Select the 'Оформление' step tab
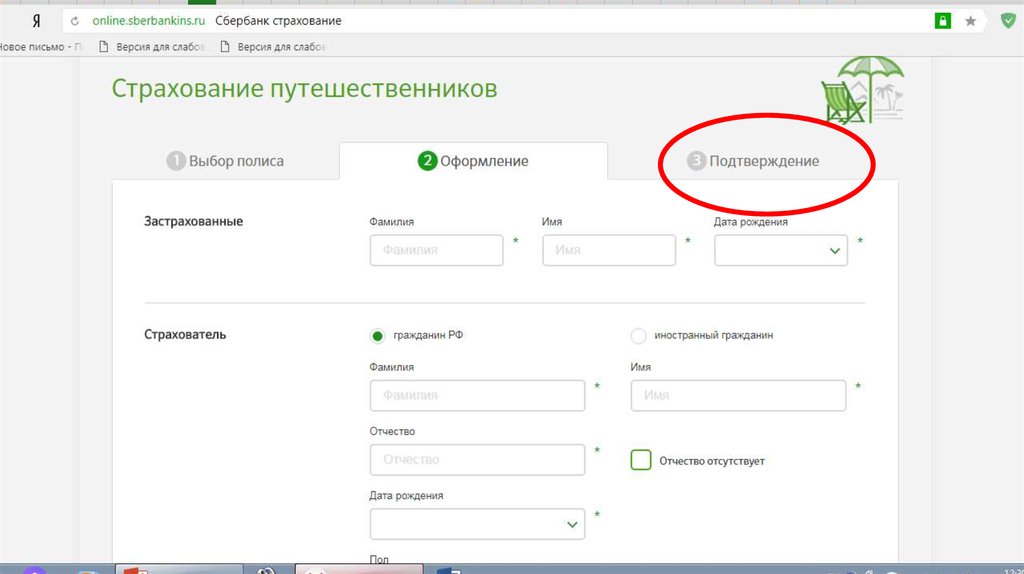 (473, 161)
